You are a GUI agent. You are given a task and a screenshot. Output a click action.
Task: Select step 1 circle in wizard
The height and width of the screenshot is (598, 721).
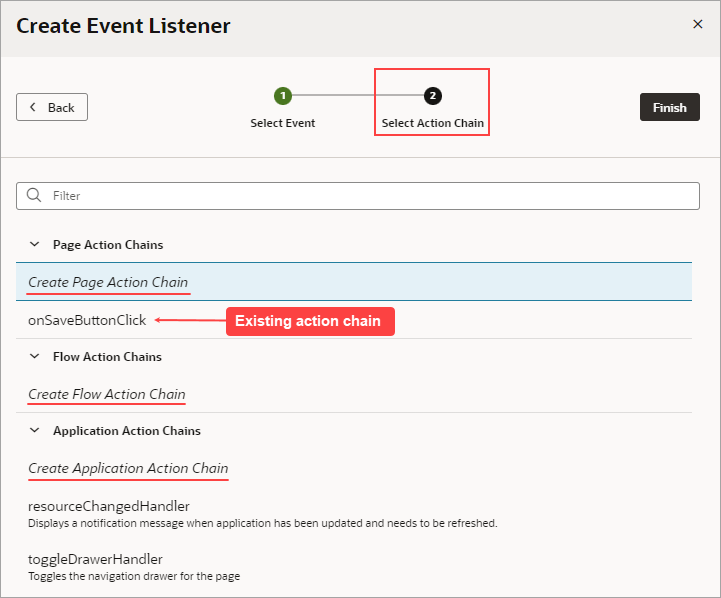pos(283,96)
